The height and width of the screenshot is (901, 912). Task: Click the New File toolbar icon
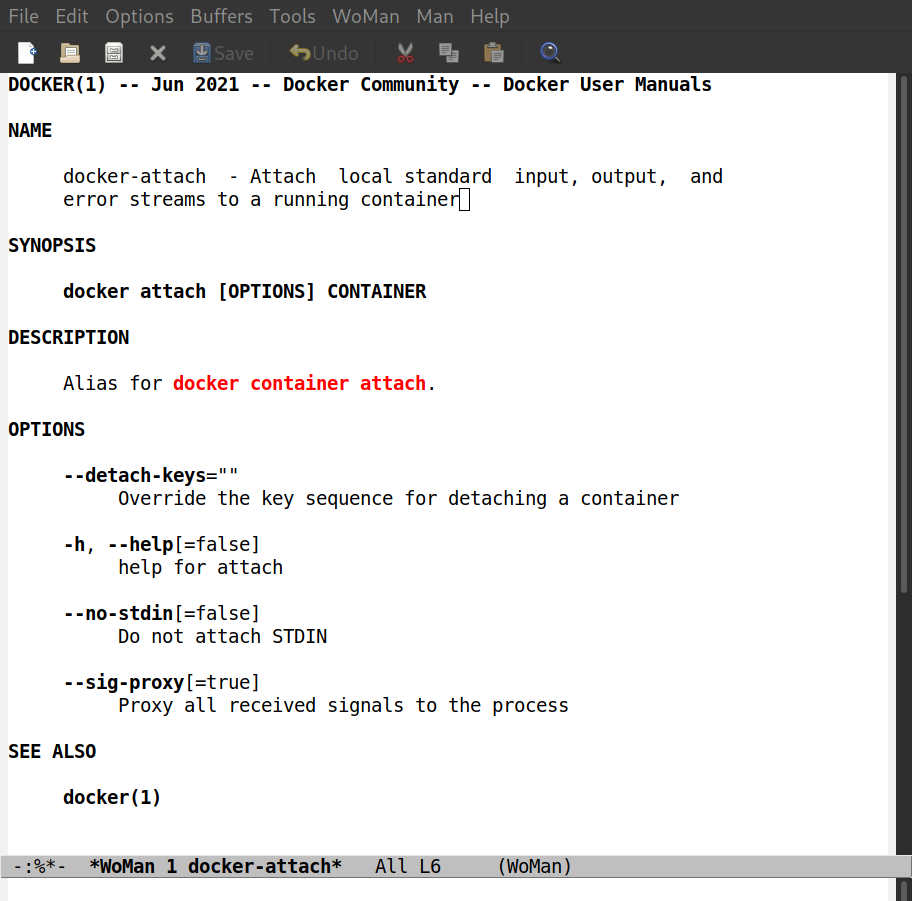point(27,53)
